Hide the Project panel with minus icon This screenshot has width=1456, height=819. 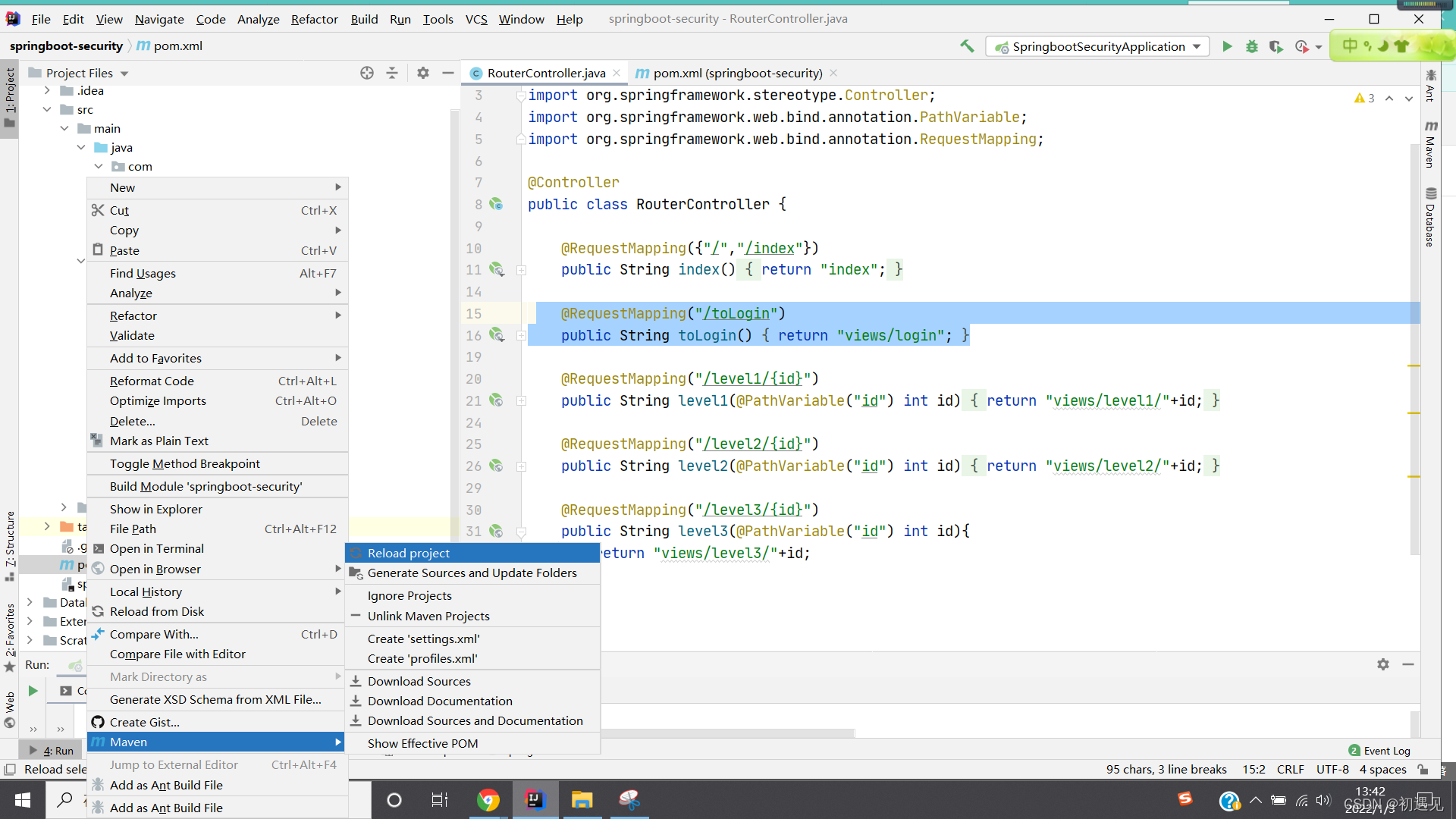click(x=448, y=73)
